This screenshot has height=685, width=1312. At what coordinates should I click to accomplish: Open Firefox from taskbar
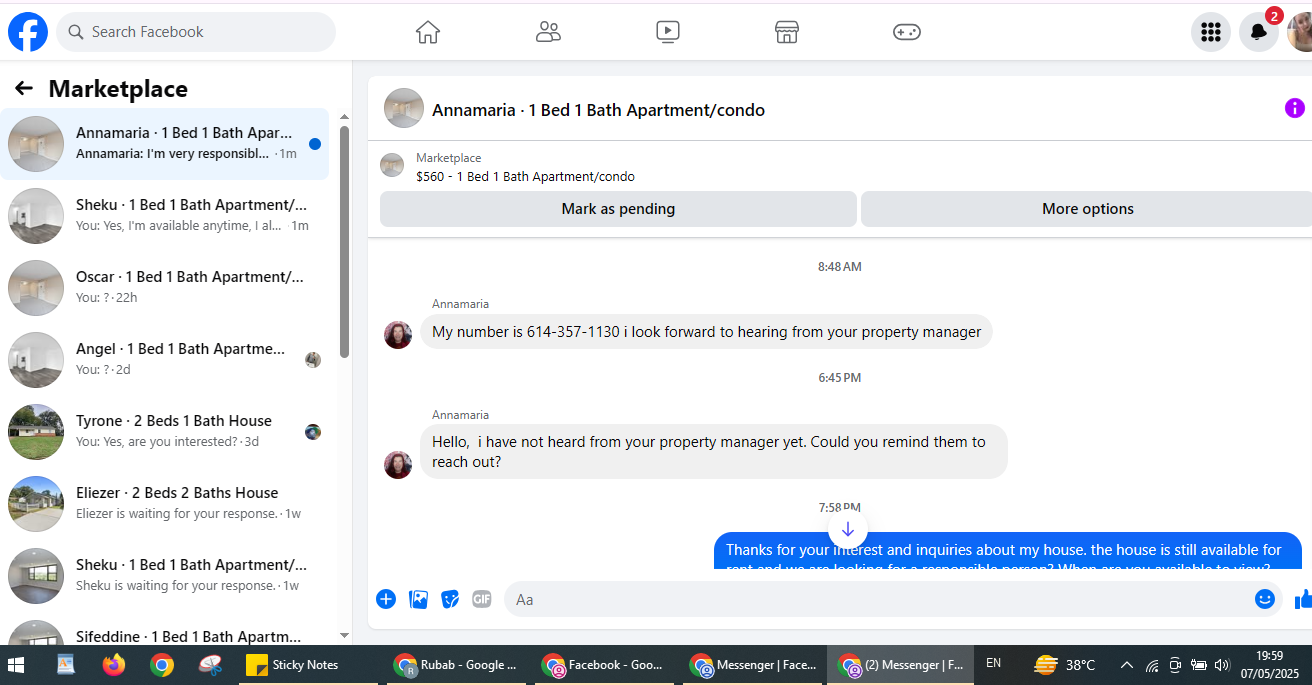click(x=114, y=665)
